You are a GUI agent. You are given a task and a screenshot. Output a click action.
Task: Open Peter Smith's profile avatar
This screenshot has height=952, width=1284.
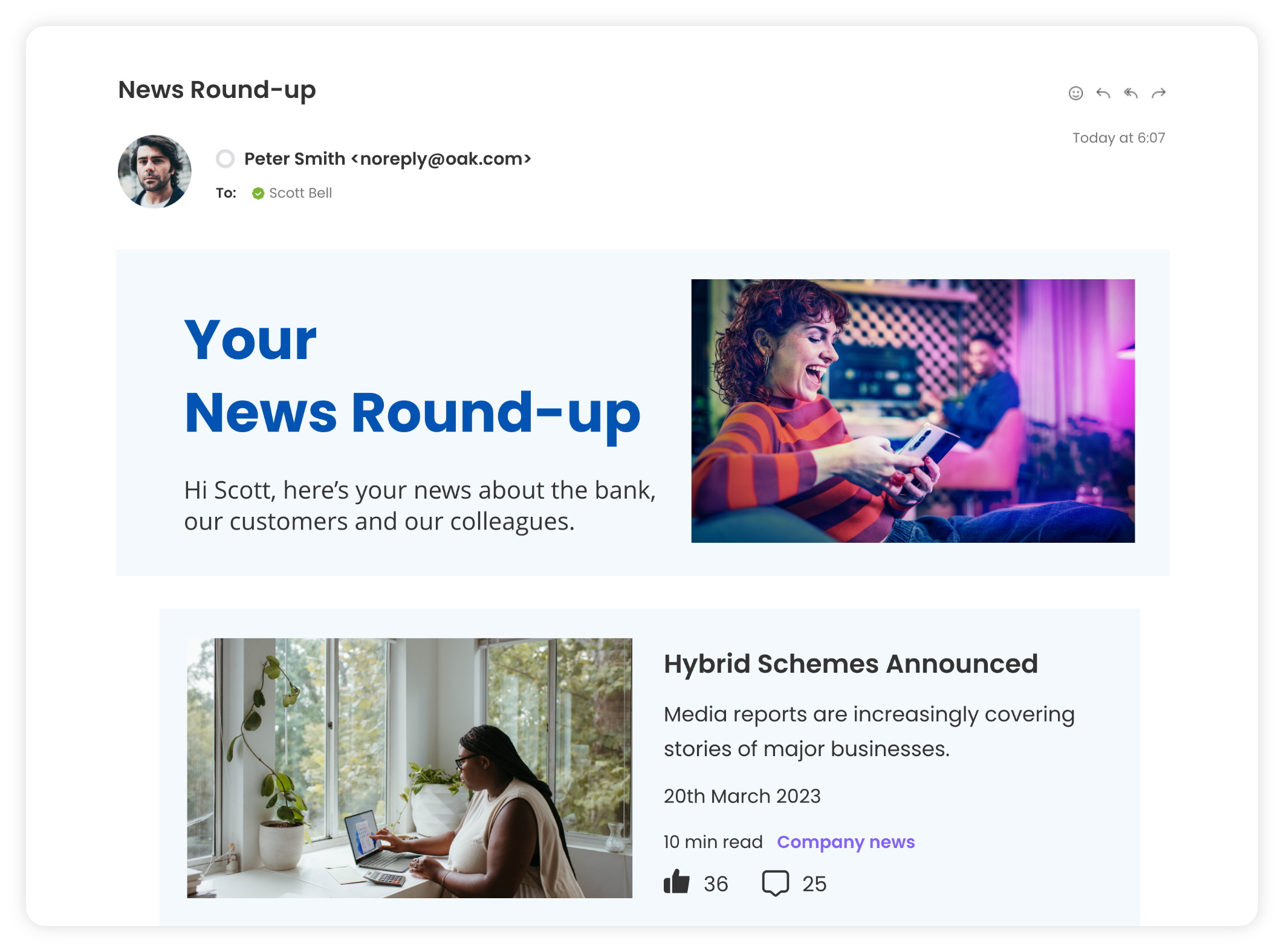155,172
